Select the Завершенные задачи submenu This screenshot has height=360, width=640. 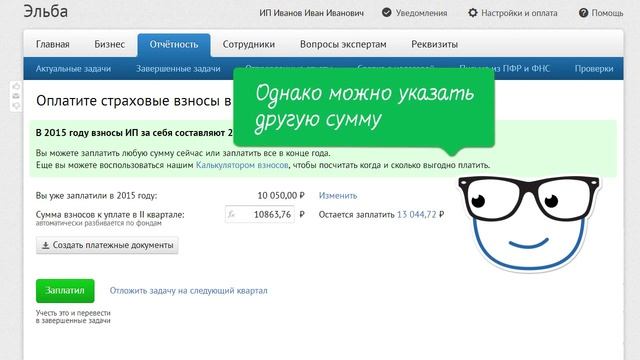tap(178, 69)
